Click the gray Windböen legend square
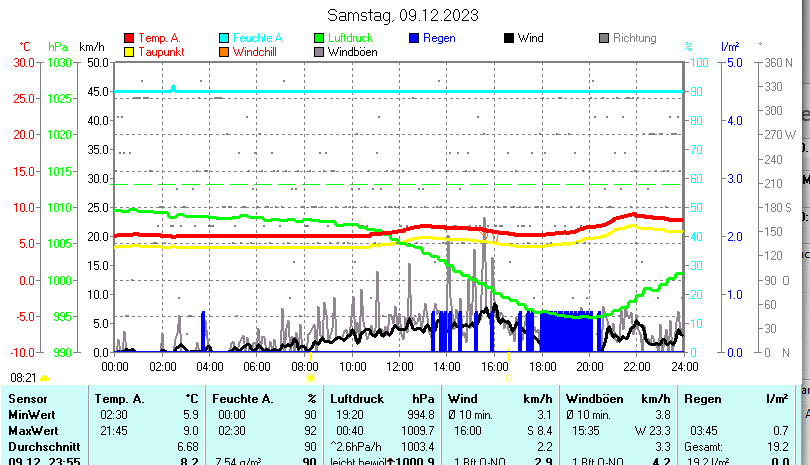Screen dimensions: 810x465 (x=320, y=52)
